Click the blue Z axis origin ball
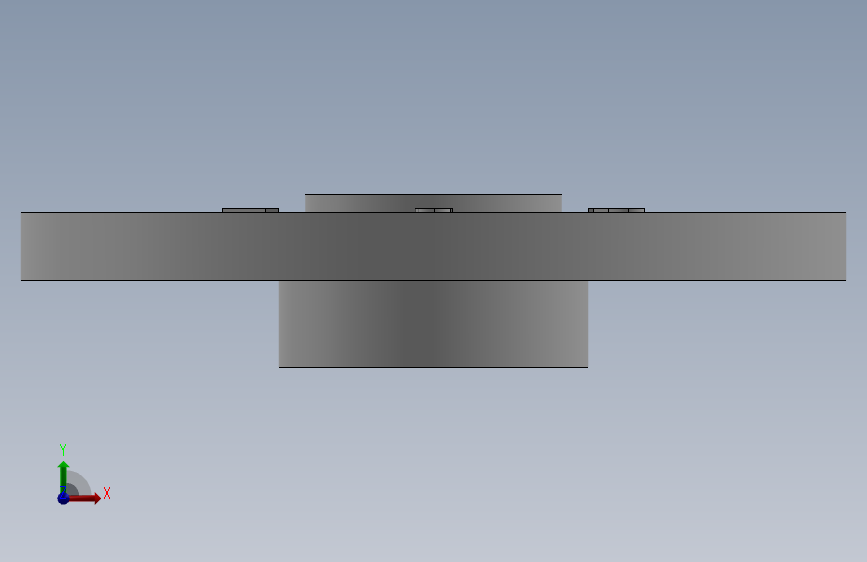Viewport: 867px width, 562px height. (63, 498)
